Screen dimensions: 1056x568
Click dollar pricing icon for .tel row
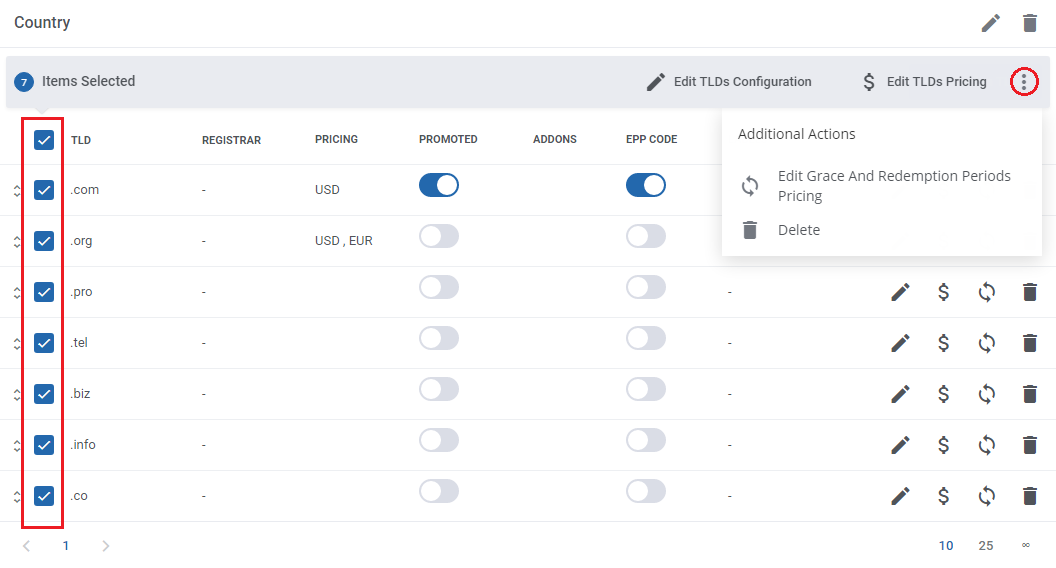[x=943, y=343]
